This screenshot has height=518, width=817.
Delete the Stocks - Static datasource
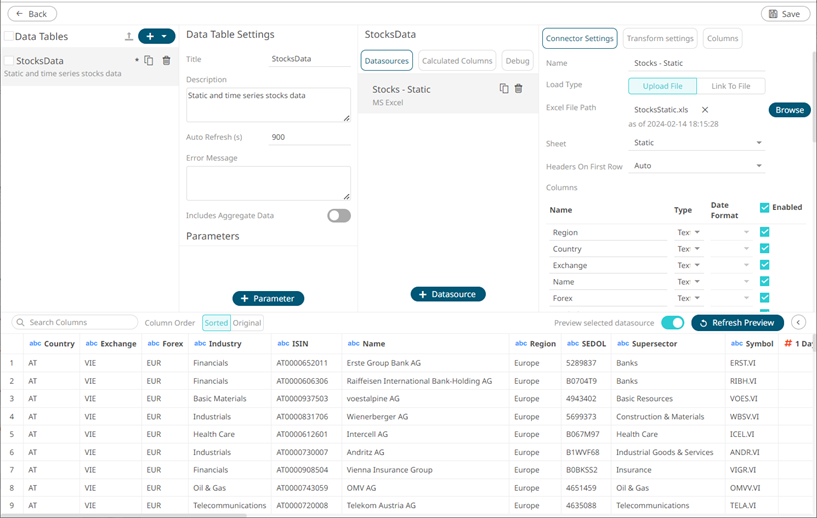pos(518,89)
